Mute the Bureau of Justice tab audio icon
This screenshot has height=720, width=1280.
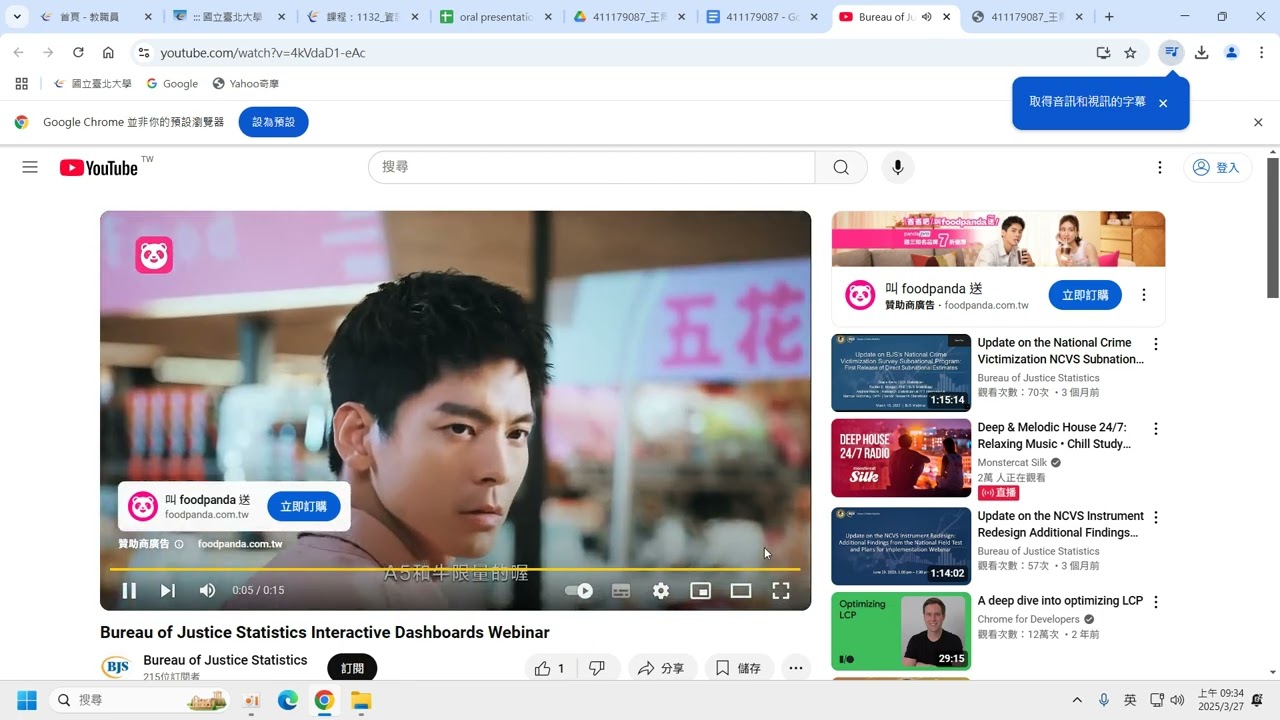926,17
